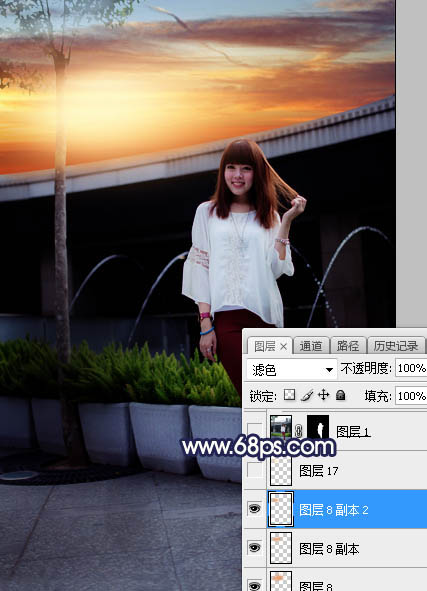The width and height of the screenshot is (427, 591).
Task: Switch to the 路径 tab
Action: point(348,346)
